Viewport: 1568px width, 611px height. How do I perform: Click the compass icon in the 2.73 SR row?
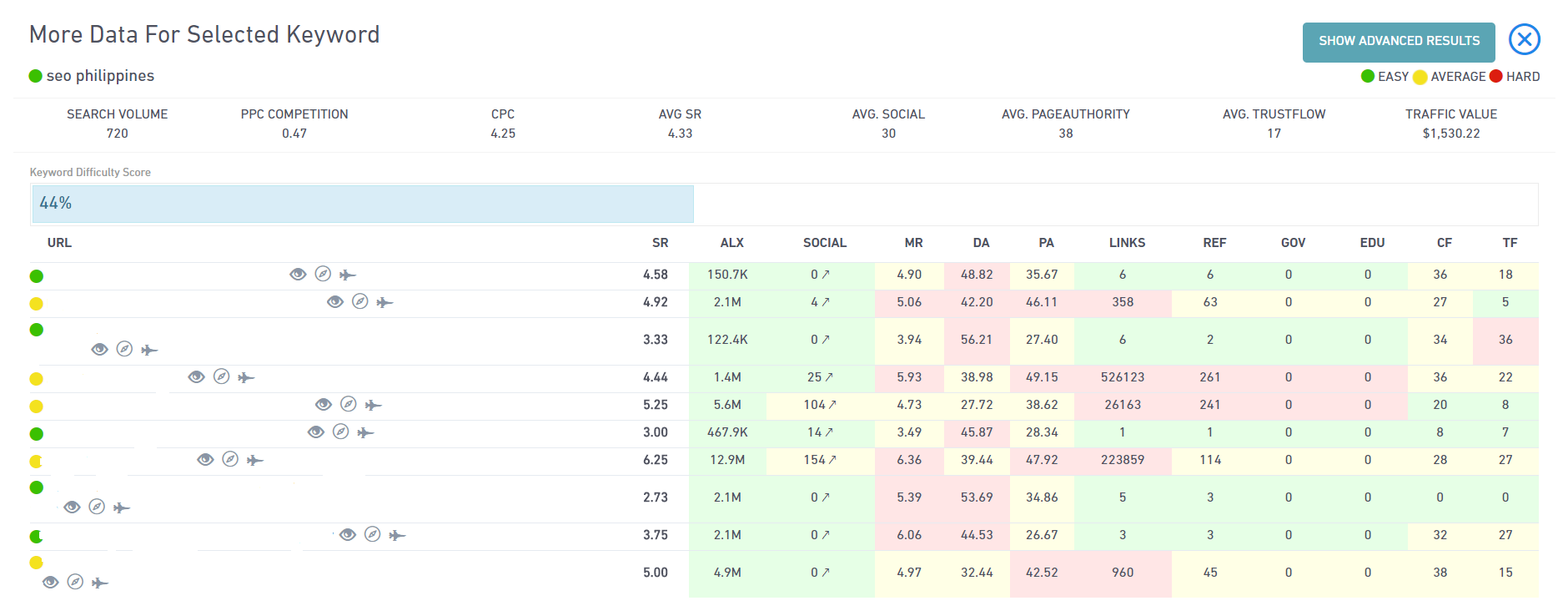point(97,507)
